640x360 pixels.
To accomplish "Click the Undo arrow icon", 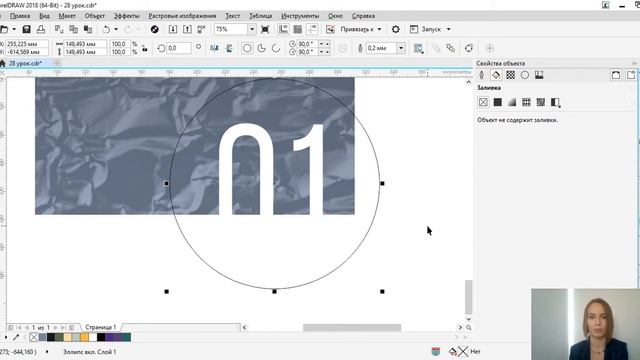I will point(106,29).
